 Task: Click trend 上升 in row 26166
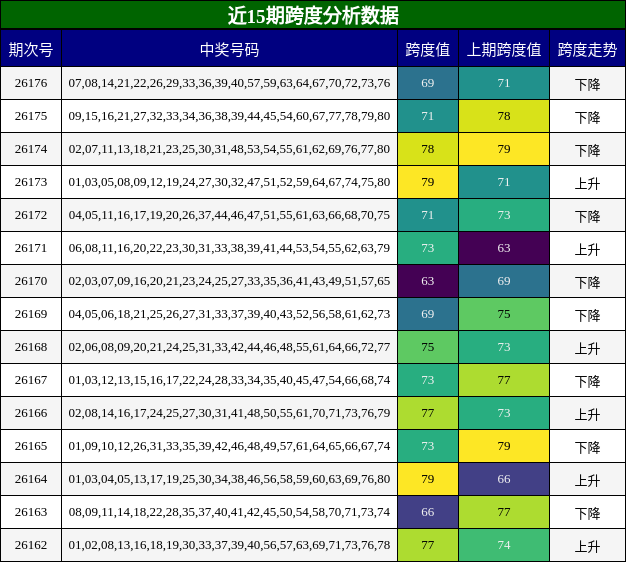tap(587, 414)
